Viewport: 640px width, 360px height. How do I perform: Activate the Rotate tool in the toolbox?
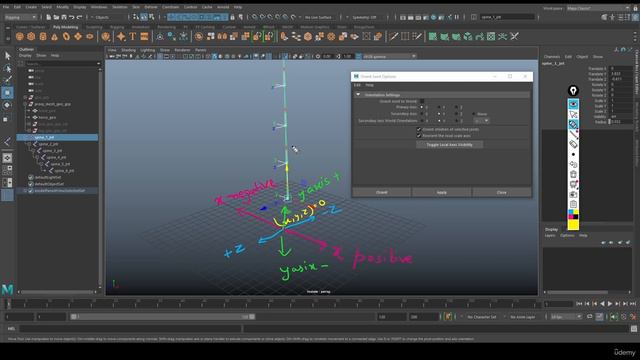[x=7, y=105]
